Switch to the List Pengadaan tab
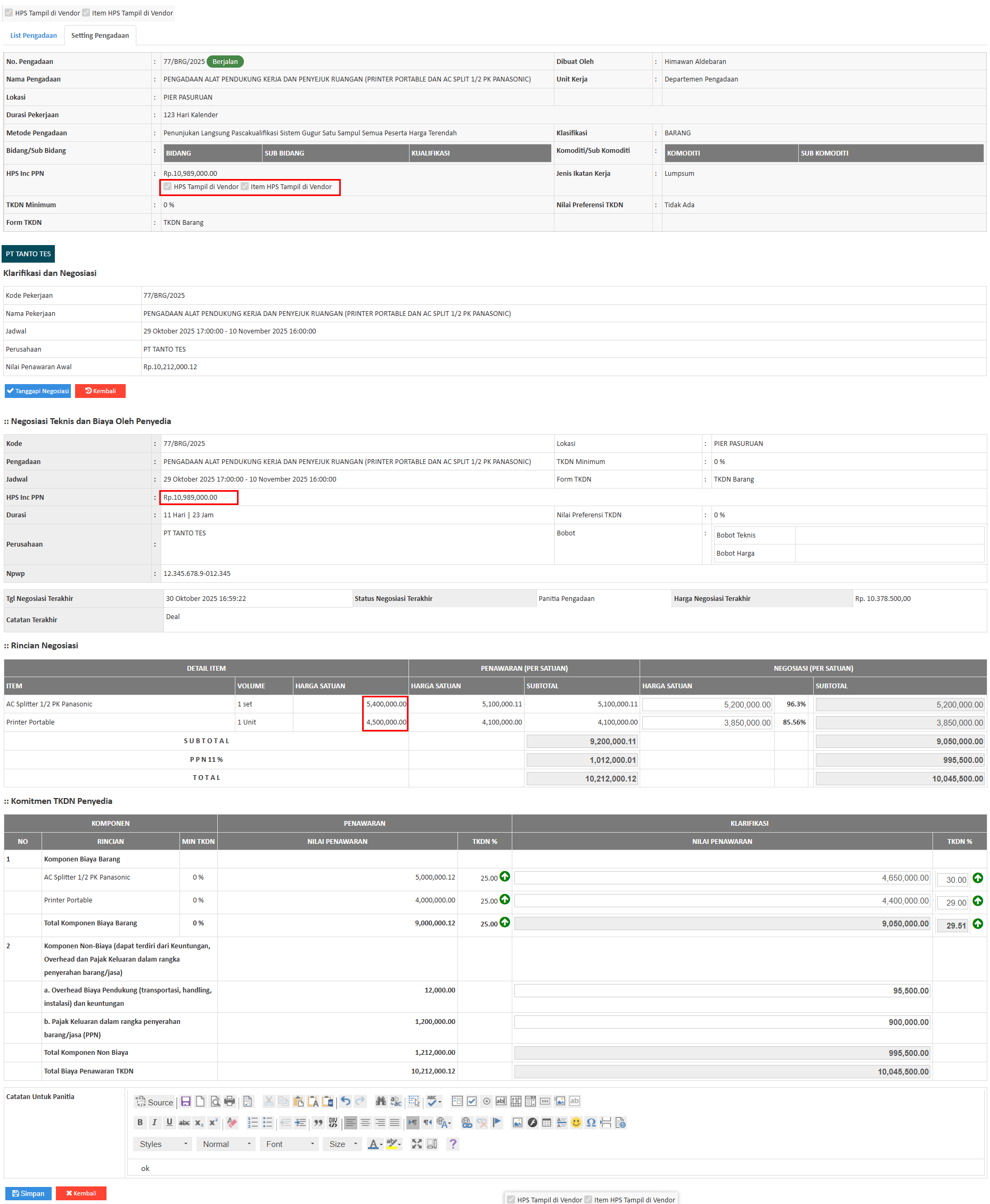This screenshot has width=990, height=1204. [x=34, y=35]
